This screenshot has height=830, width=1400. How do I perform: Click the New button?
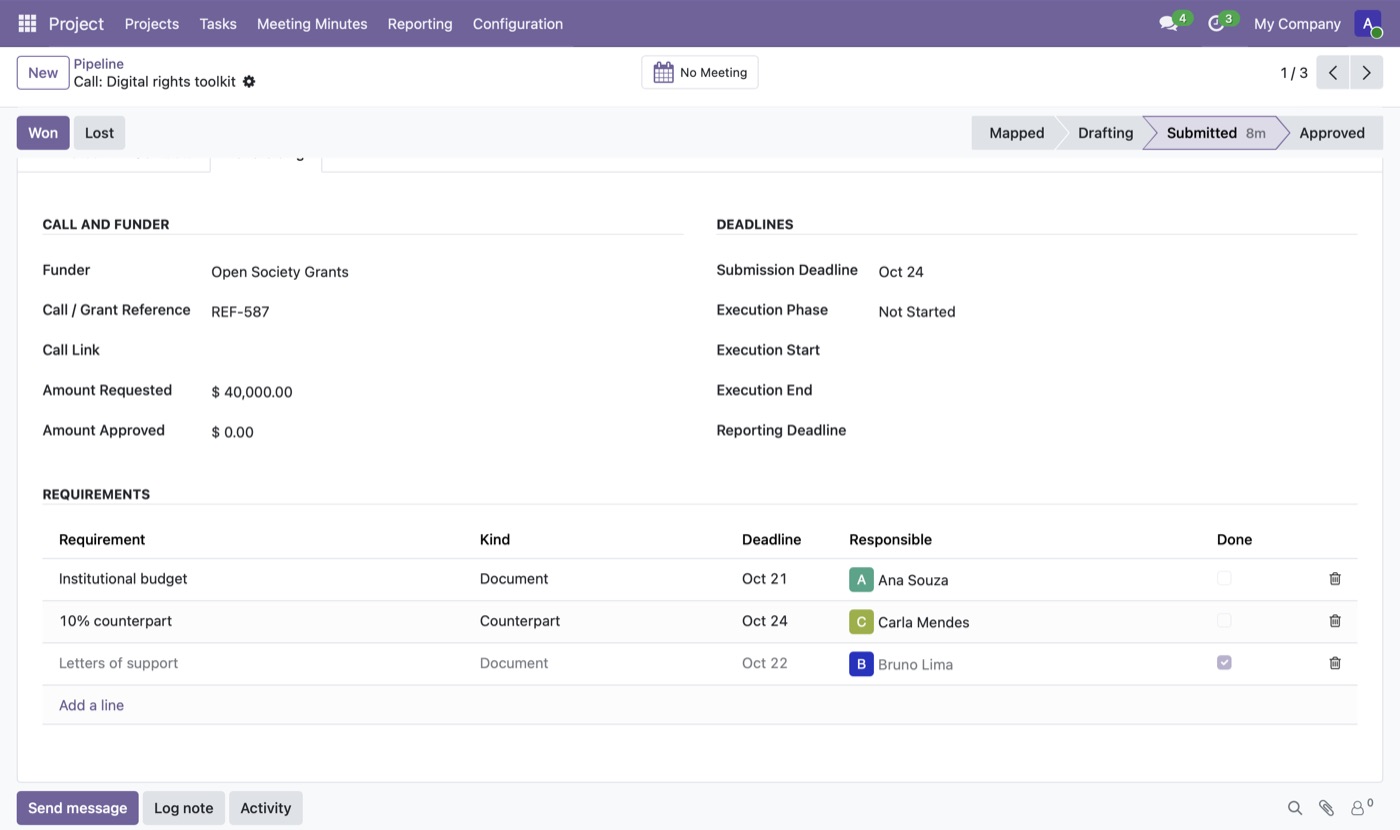(x=43, y=73)
